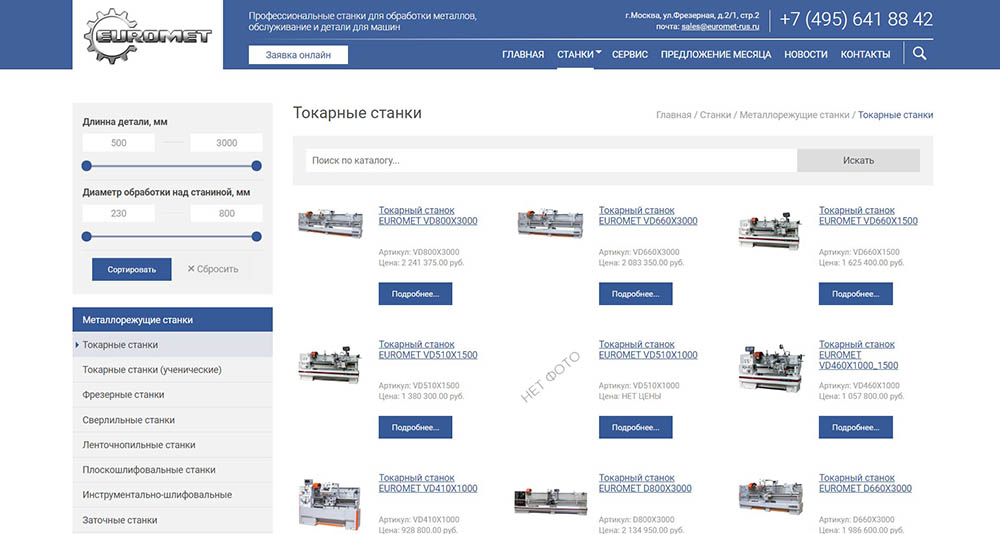Open Токарный станок EUROMET VD660X3000 link
Viewport: 1000px width, 534px height.
pos(648,216)
